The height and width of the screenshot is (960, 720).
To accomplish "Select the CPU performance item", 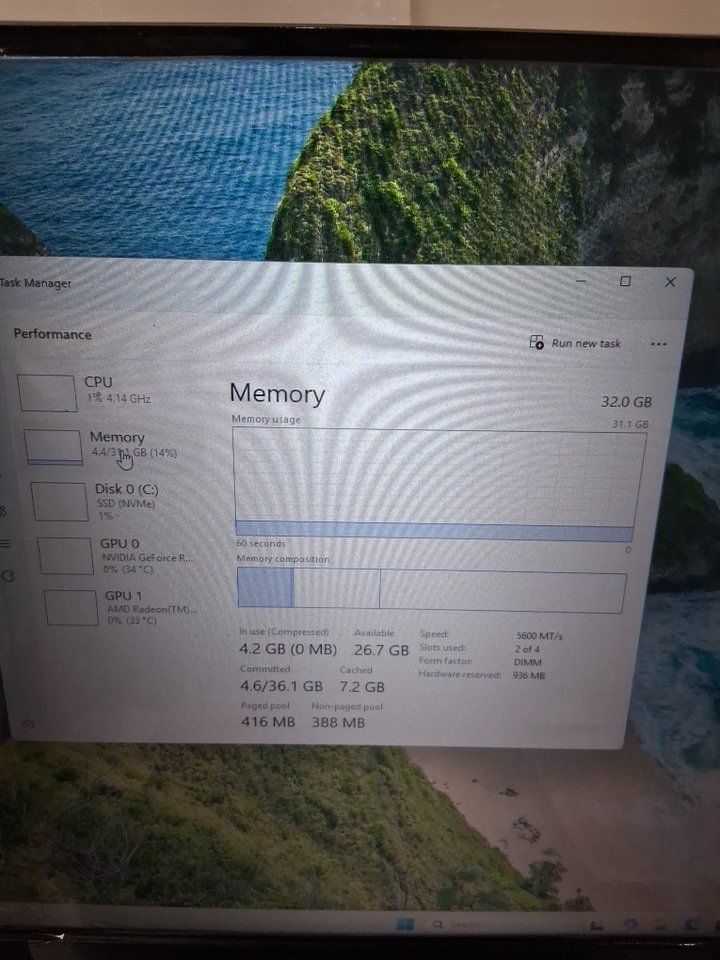I will pos(98,390).
